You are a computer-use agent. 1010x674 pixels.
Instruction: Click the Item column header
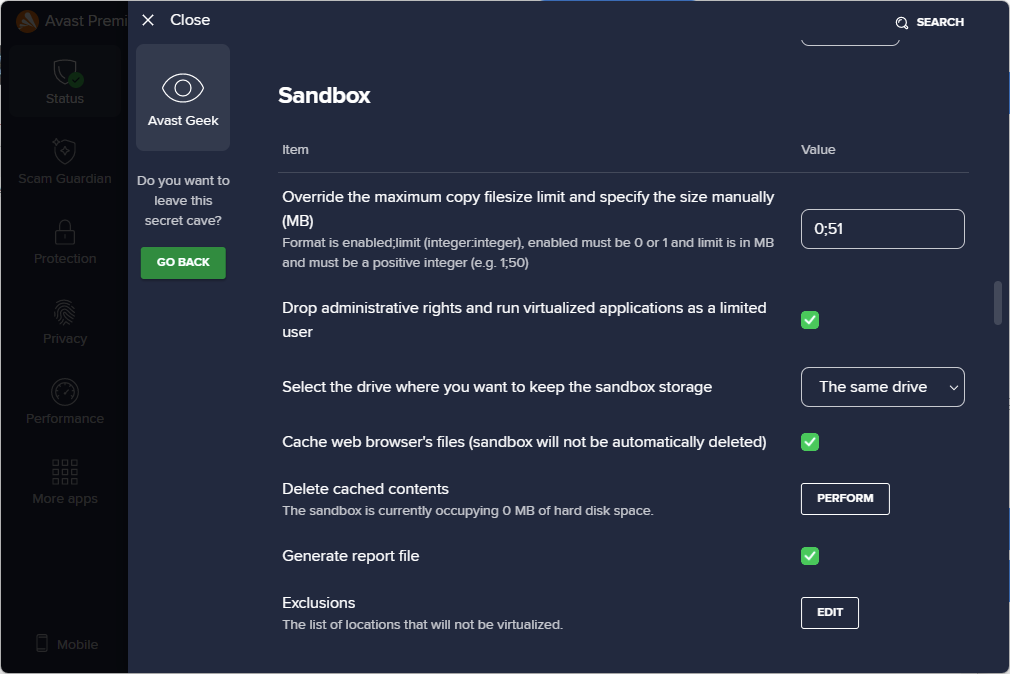click(x=295, y=149)
